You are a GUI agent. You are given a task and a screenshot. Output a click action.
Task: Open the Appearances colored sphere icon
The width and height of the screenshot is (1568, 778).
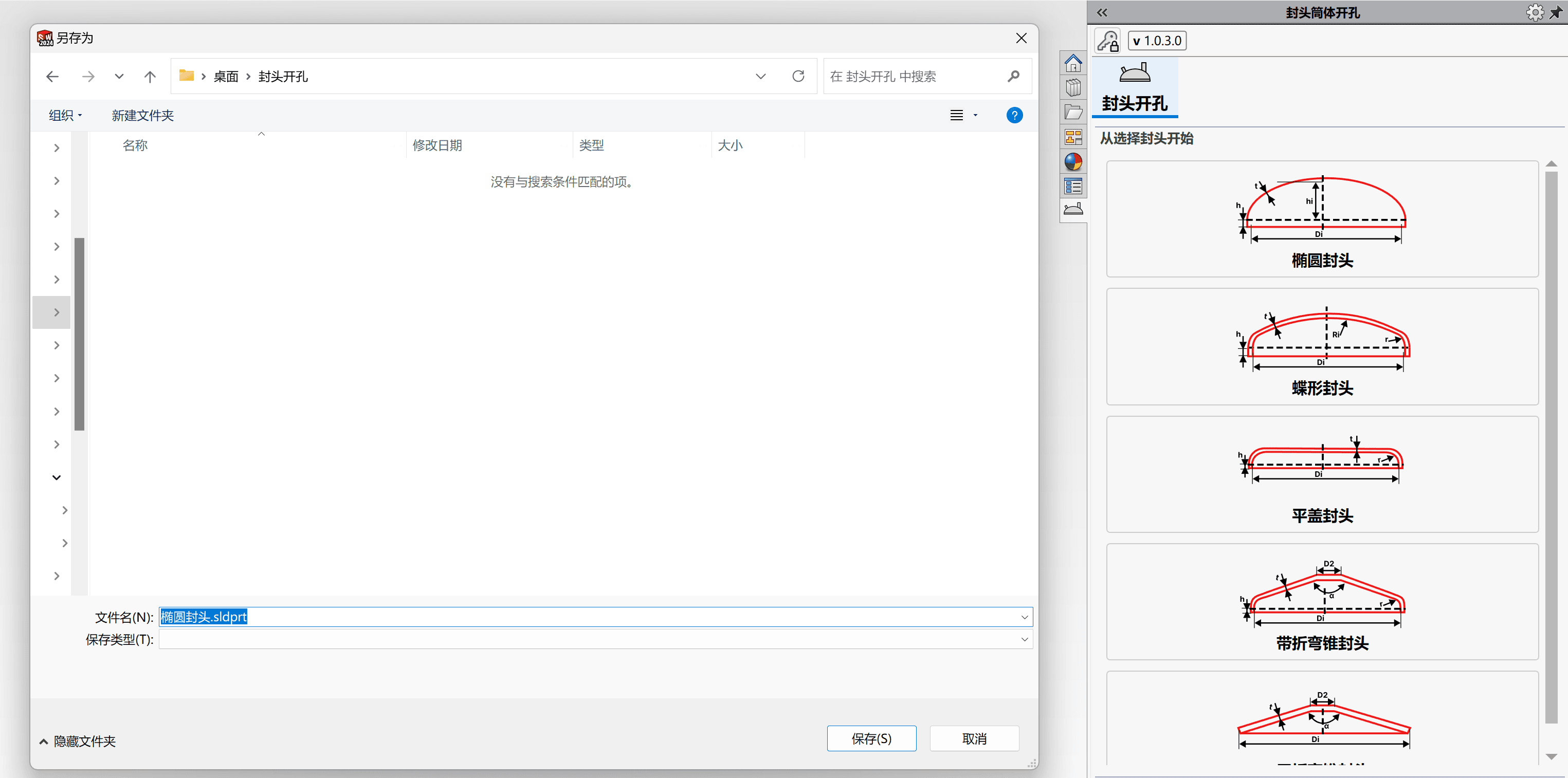click(1073, 161)
